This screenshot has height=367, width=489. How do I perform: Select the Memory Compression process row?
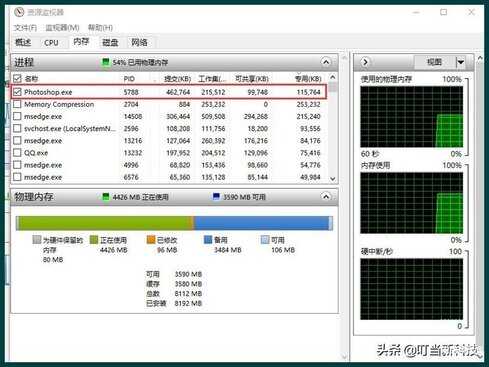click(x=169, y=104)
